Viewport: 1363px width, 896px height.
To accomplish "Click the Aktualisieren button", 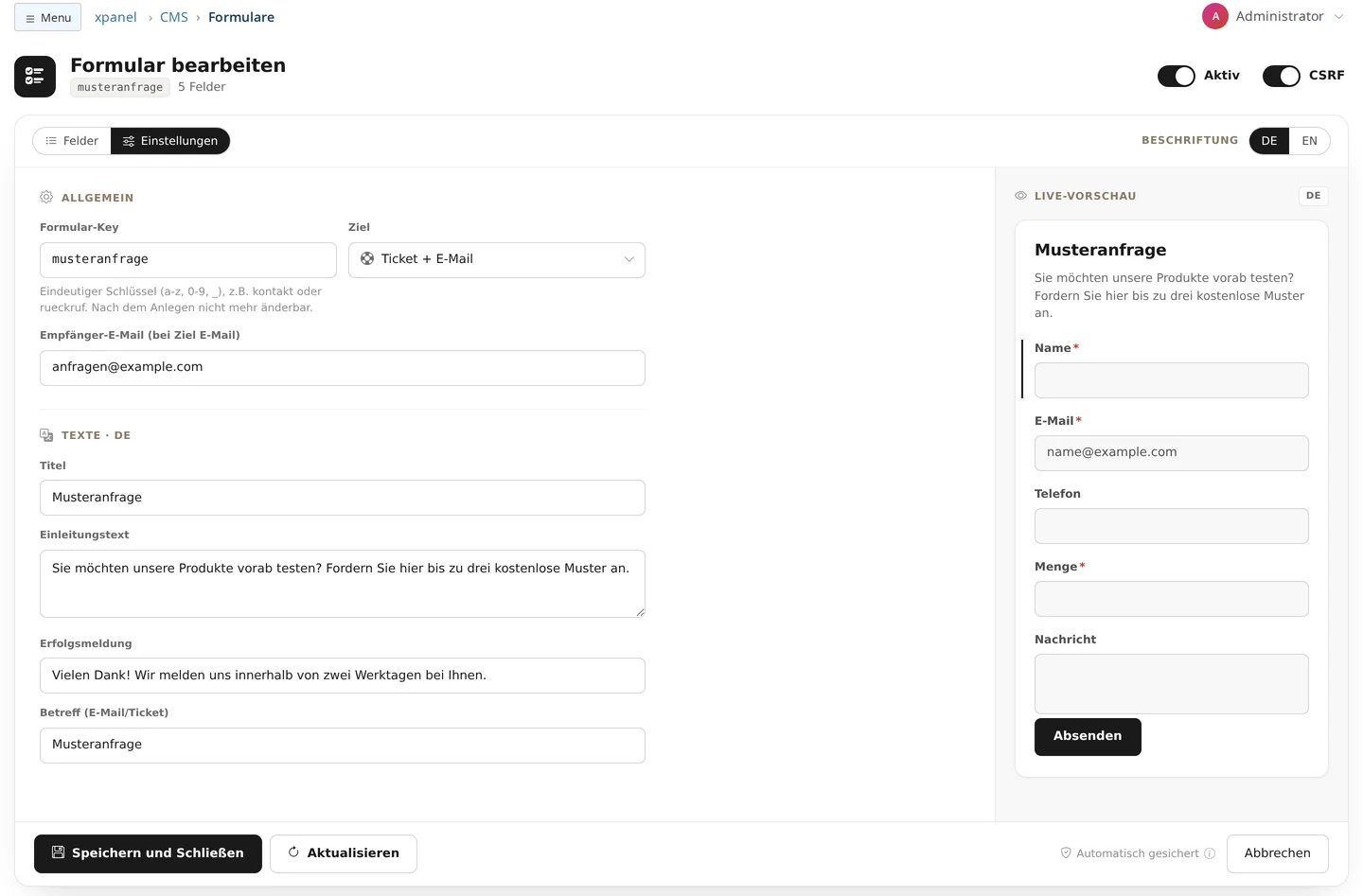I will pos(344,853).
